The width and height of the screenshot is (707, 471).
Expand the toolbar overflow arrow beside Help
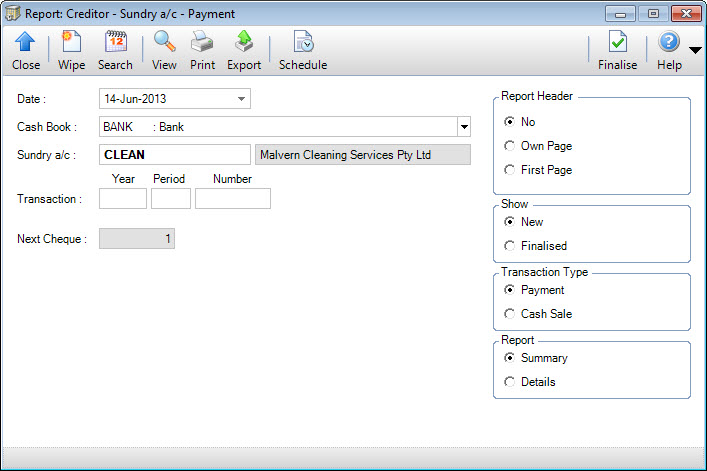pos(695,50)
